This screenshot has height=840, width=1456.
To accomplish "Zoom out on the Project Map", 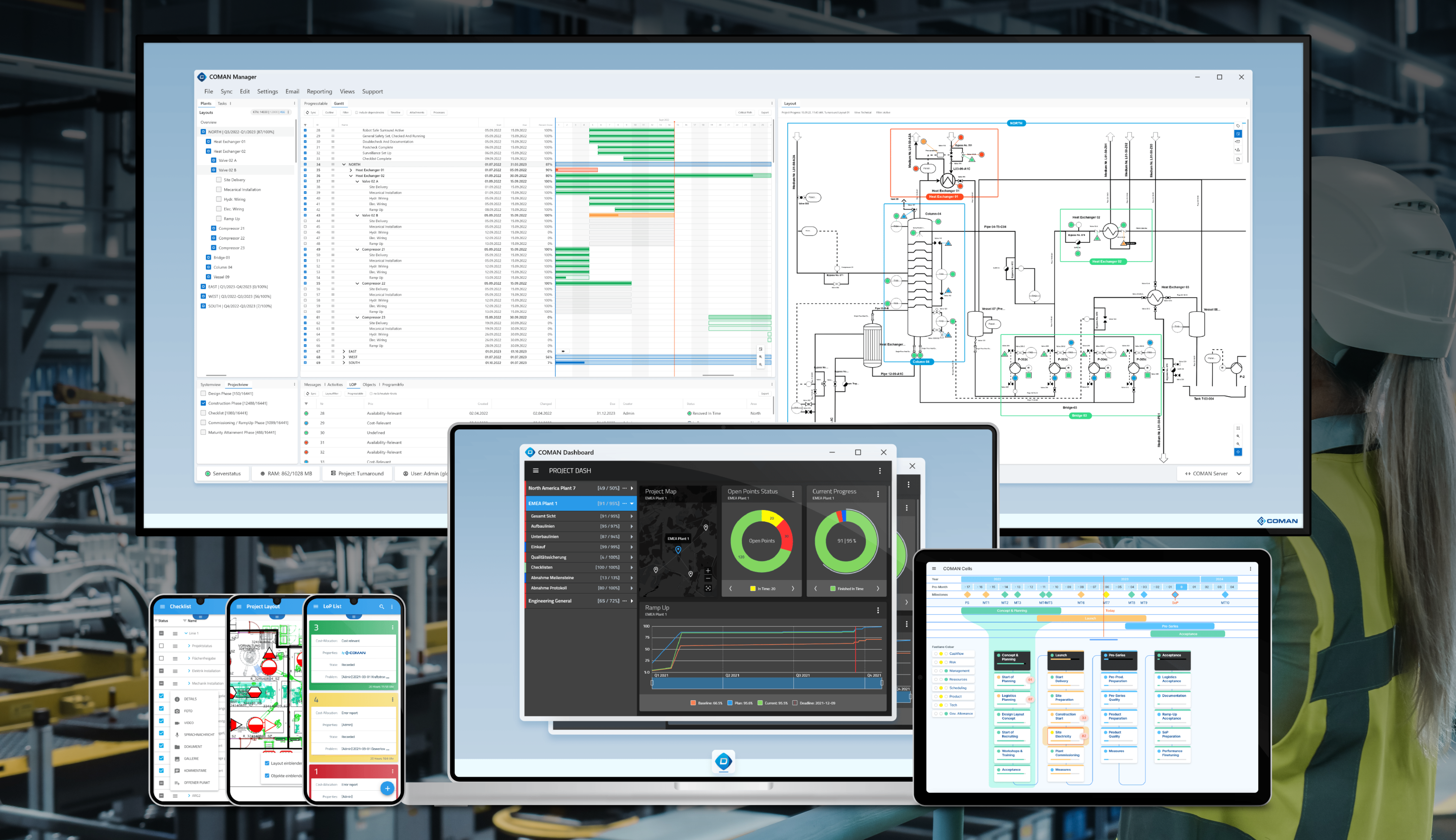I will (x=708, y=578).
